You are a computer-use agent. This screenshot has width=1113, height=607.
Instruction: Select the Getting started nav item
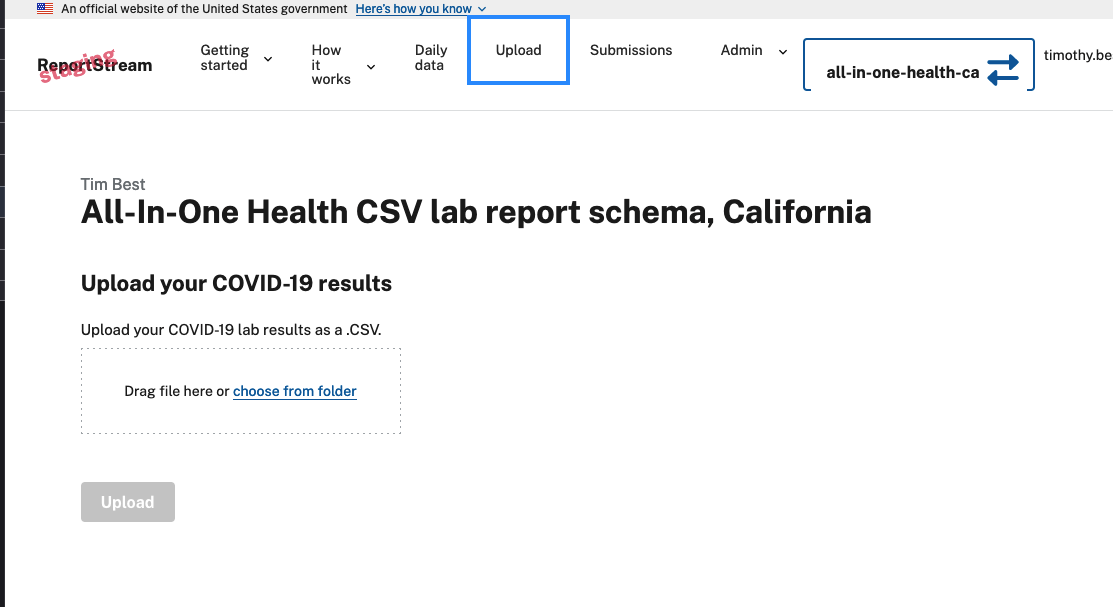point(223,57)
